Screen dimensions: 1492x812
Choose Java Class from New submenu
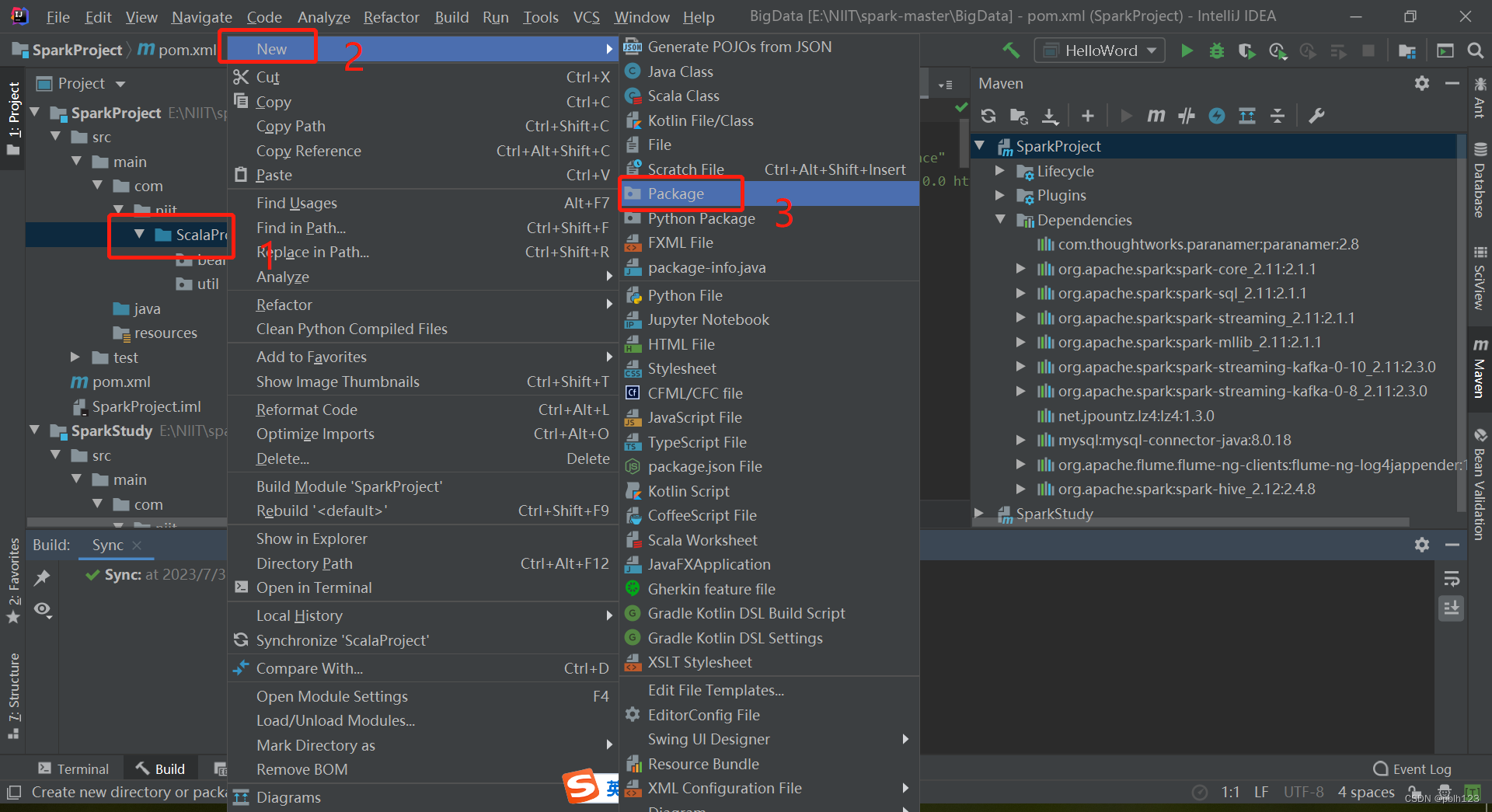click(x=769, y=71)
